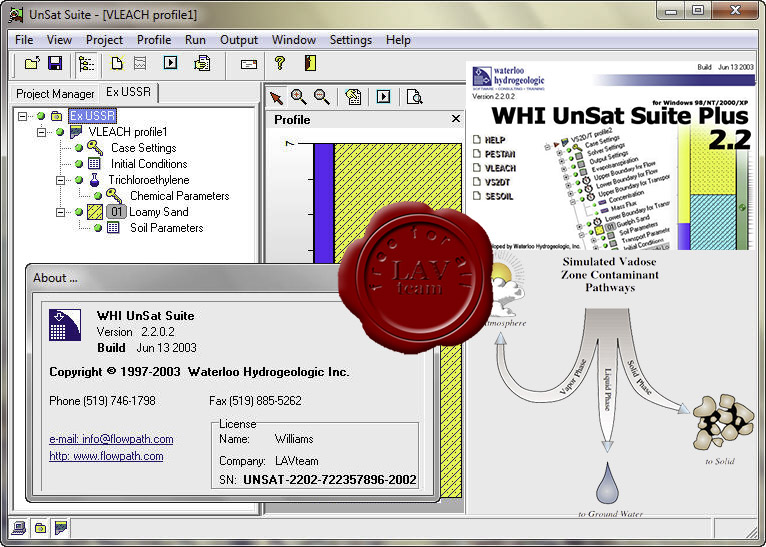Click the Loamy Sand hatched soil swatch
This screenshot has width=766, height=547.
point(95,212)
